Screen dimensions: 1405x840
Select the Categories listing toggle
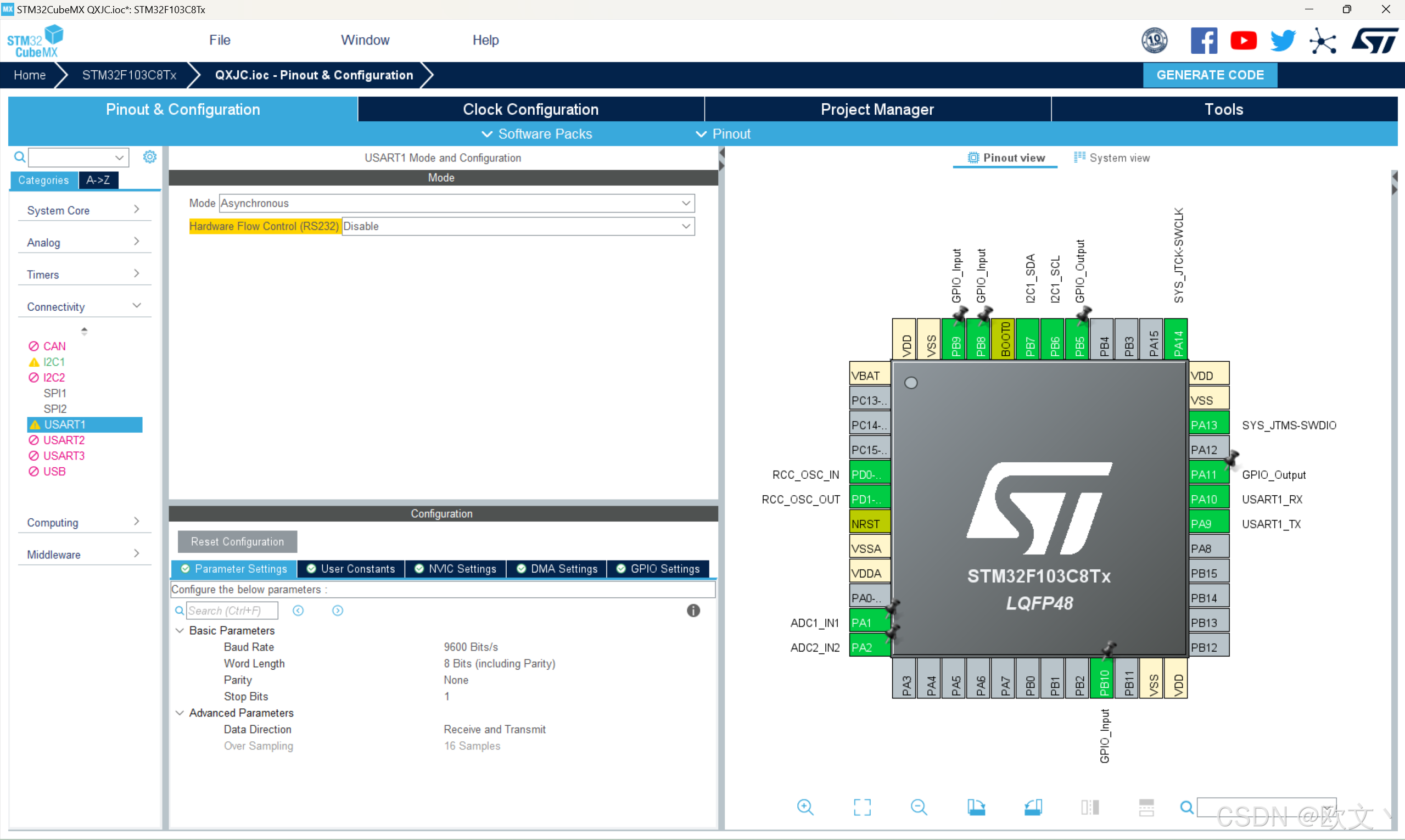coord(43,180)
